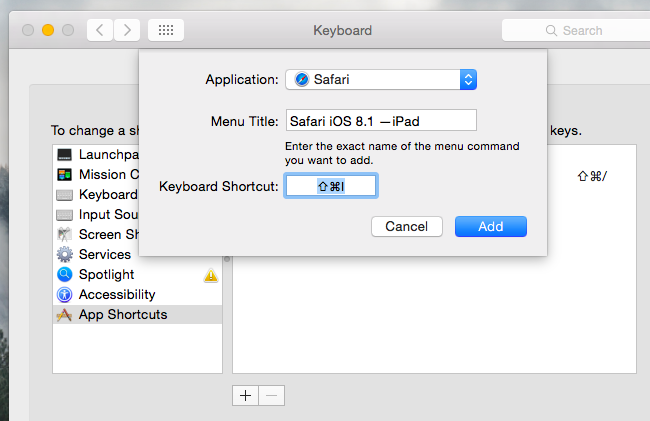Select the Launchpad icon in the list

[x=64, y=155]
